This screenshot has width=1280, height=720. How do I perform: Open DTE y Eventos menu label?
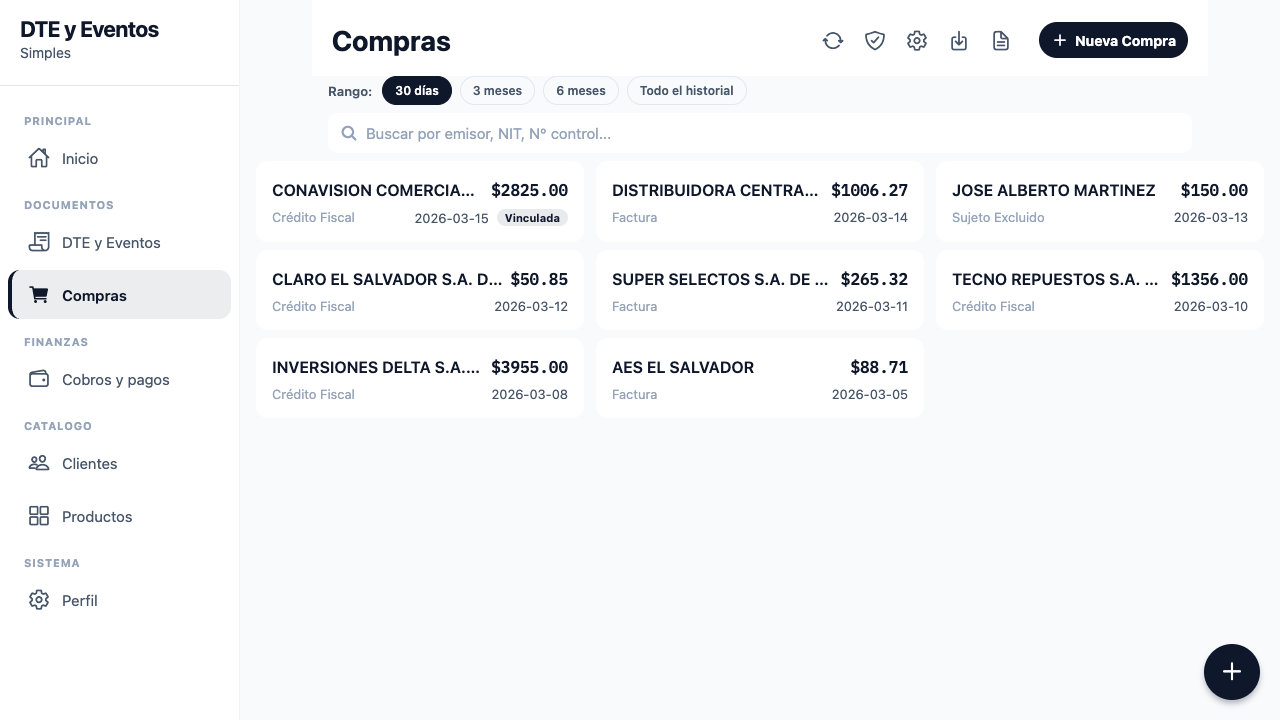point(111,243)
